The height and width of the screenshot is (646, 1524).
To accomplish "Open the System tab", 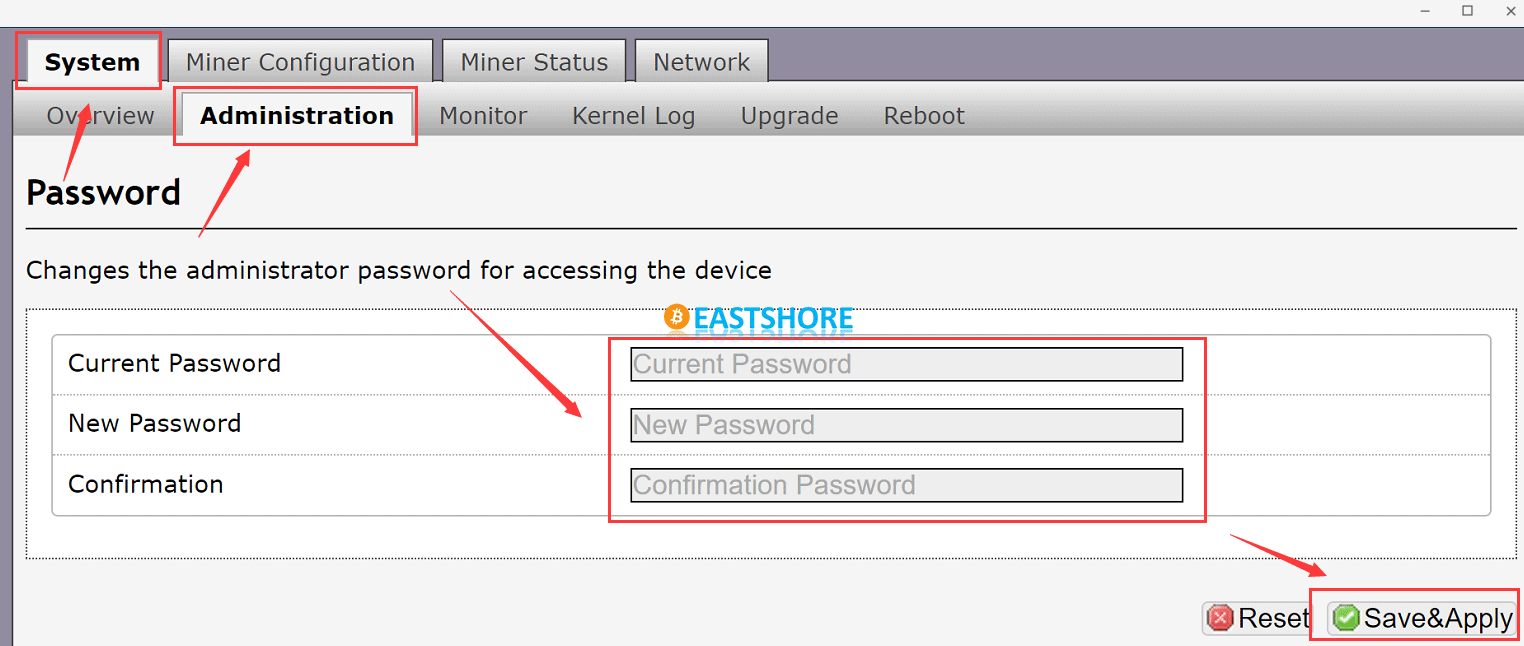I will (92, 62).
